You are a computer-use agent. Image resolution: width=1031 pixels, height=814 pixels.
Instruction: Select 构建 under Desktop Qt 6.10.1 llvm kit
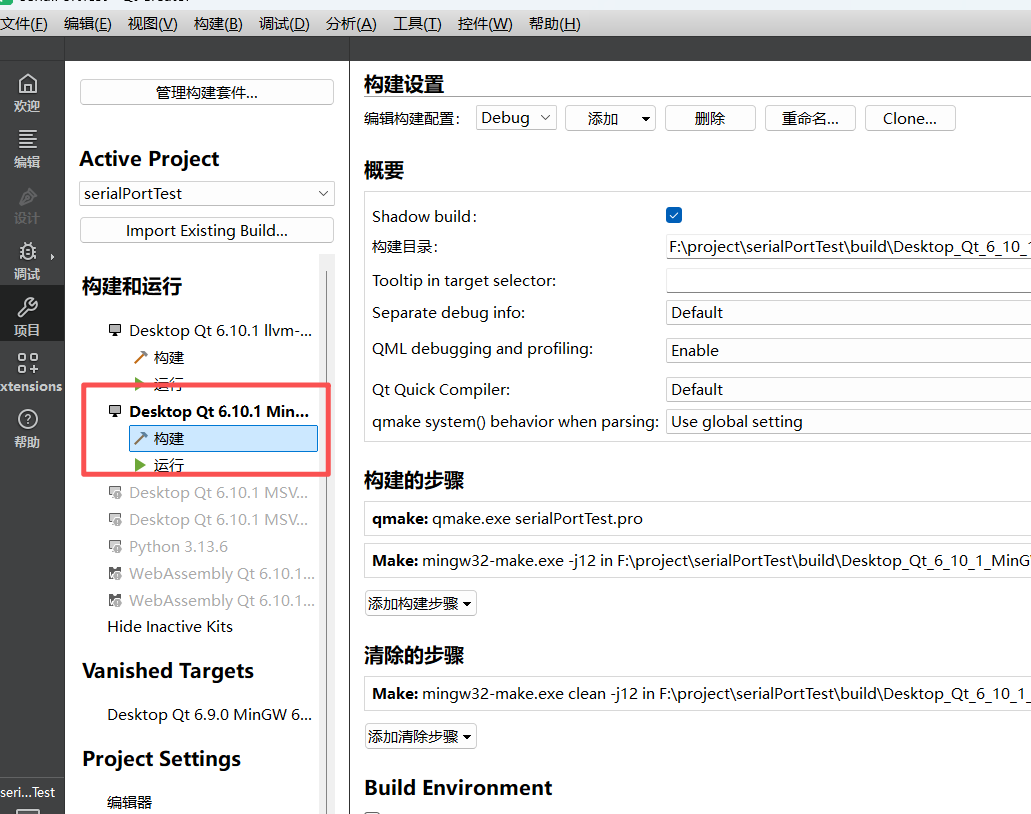point(168,358)
